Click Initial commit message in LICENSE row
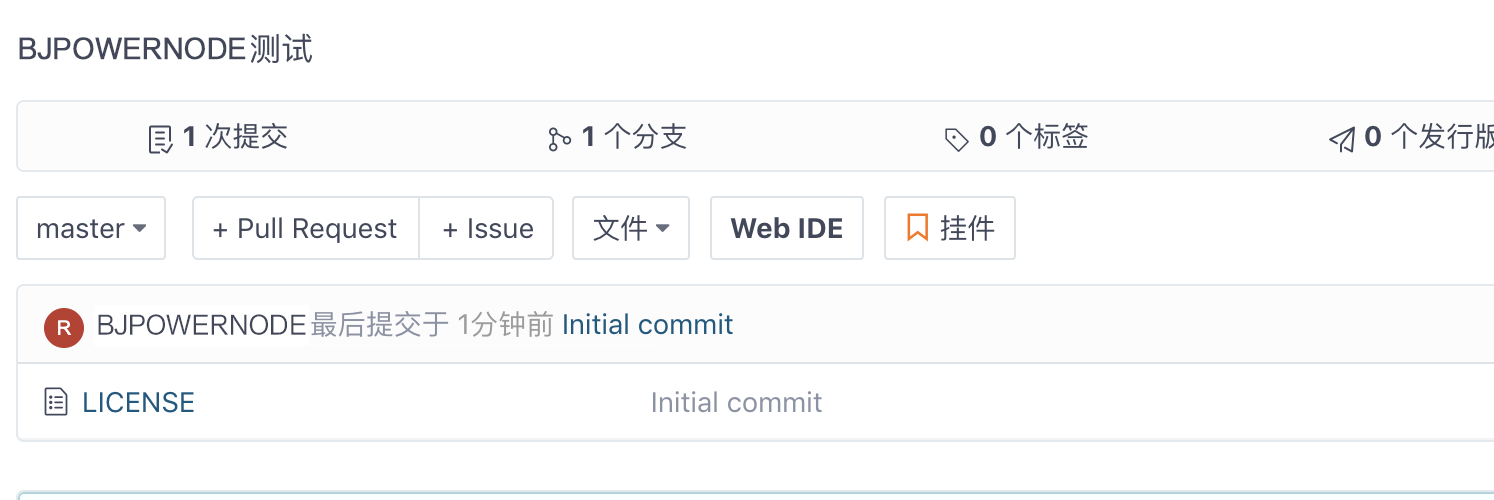Screen dimensions: 1494x500 [x=736, y=402]
